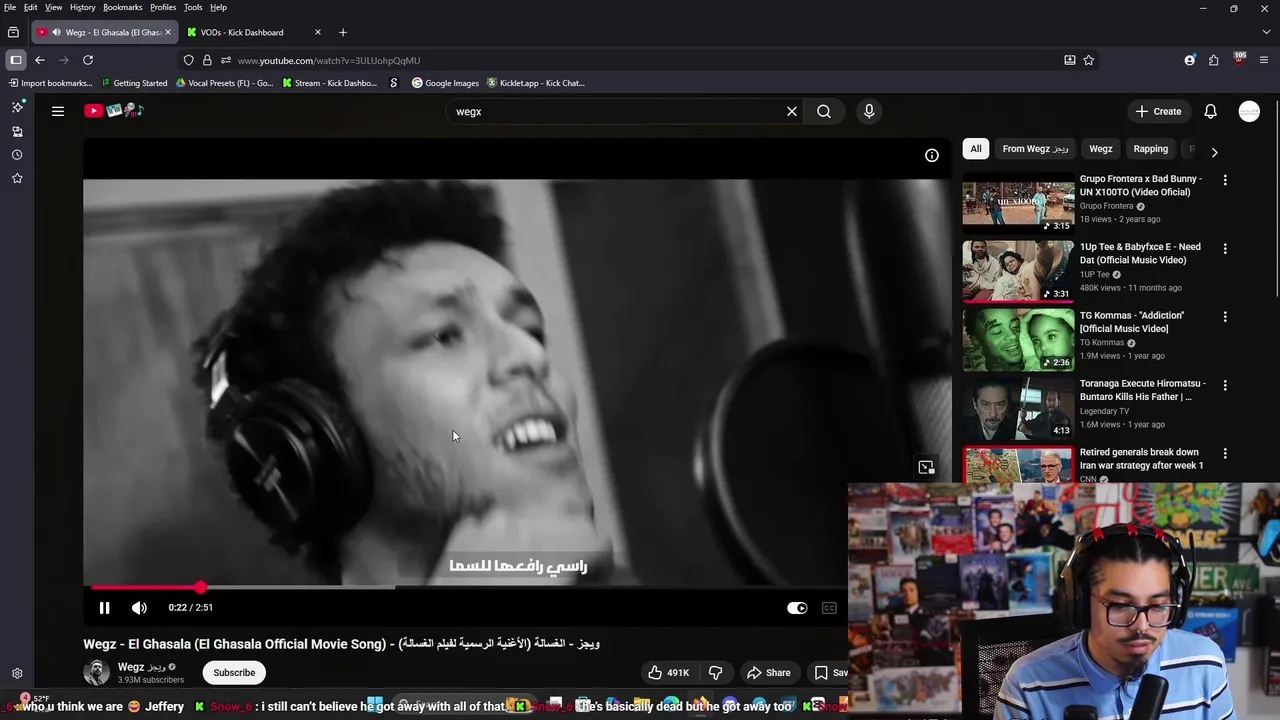Viewport: 1280px width, 720px height.
Task: Open the Create button
Action: point(1159,111)
